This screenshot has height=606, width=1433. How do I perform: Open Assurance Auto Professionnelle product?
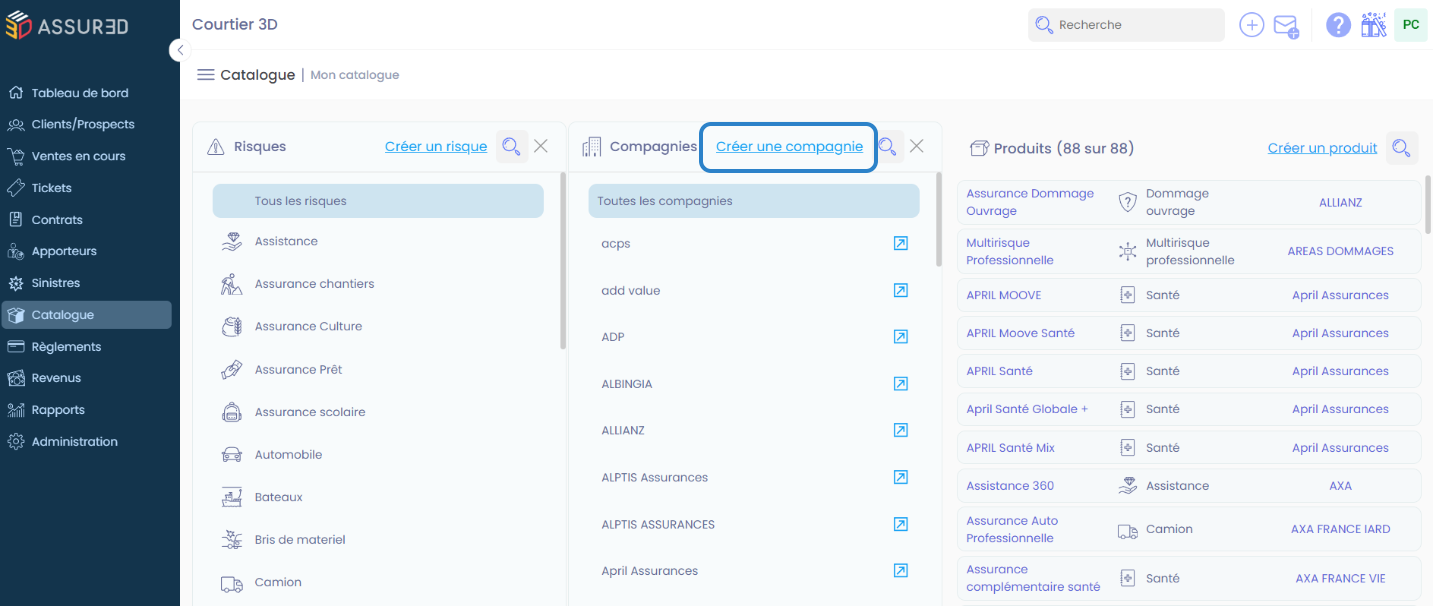[x=1012, y=529]
